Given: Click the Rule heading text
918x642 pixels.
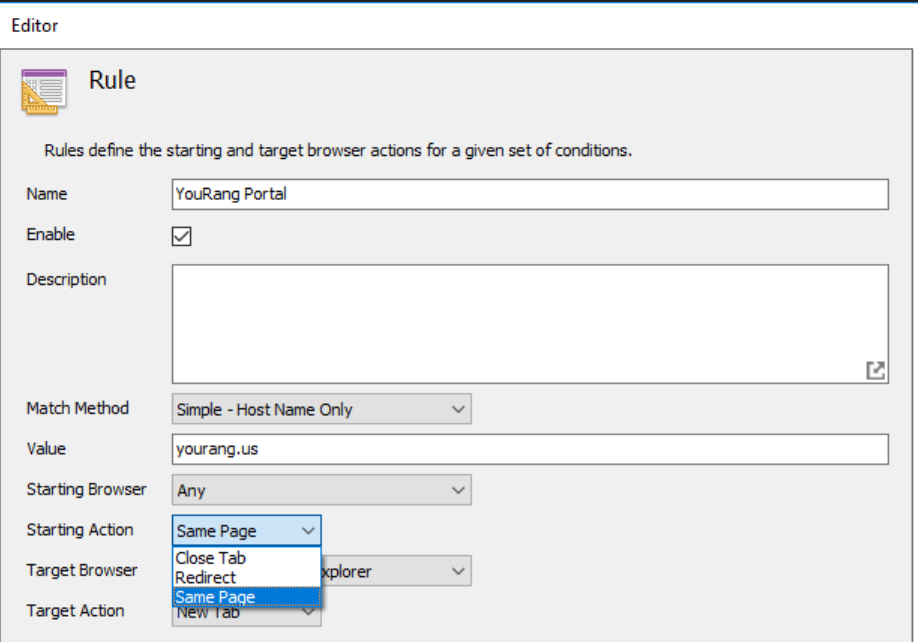Looking at the screenshot, I should click(x=112, y=80).
